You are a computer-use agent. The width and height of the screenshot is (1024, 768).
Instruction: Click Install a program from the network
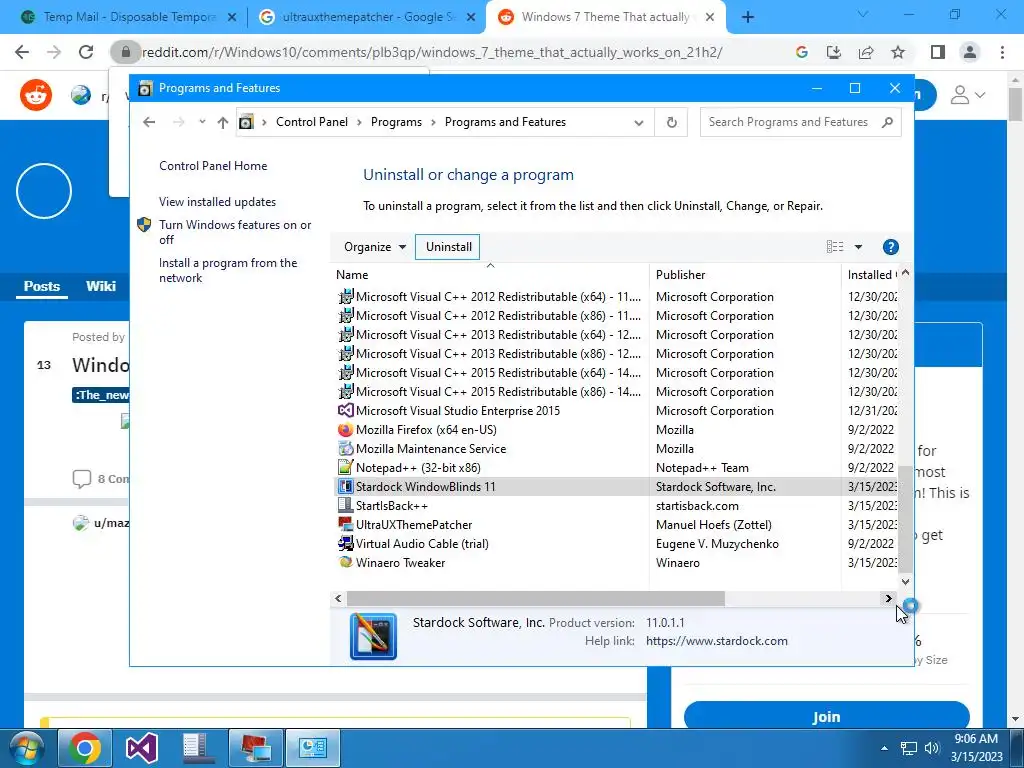coord(228,270)
